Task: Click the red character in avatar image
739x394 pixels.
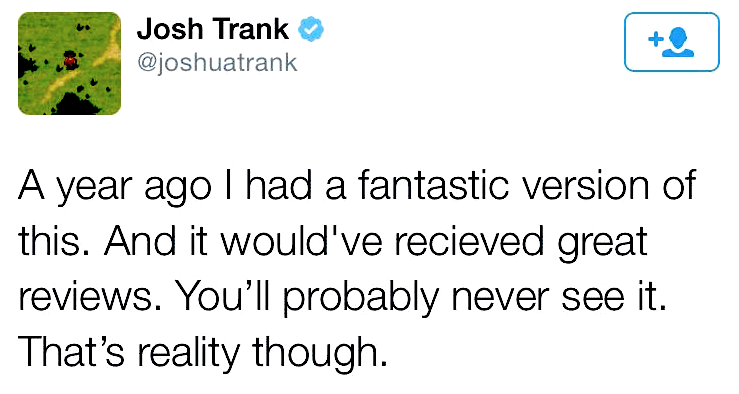Action: tap(70, 60)
